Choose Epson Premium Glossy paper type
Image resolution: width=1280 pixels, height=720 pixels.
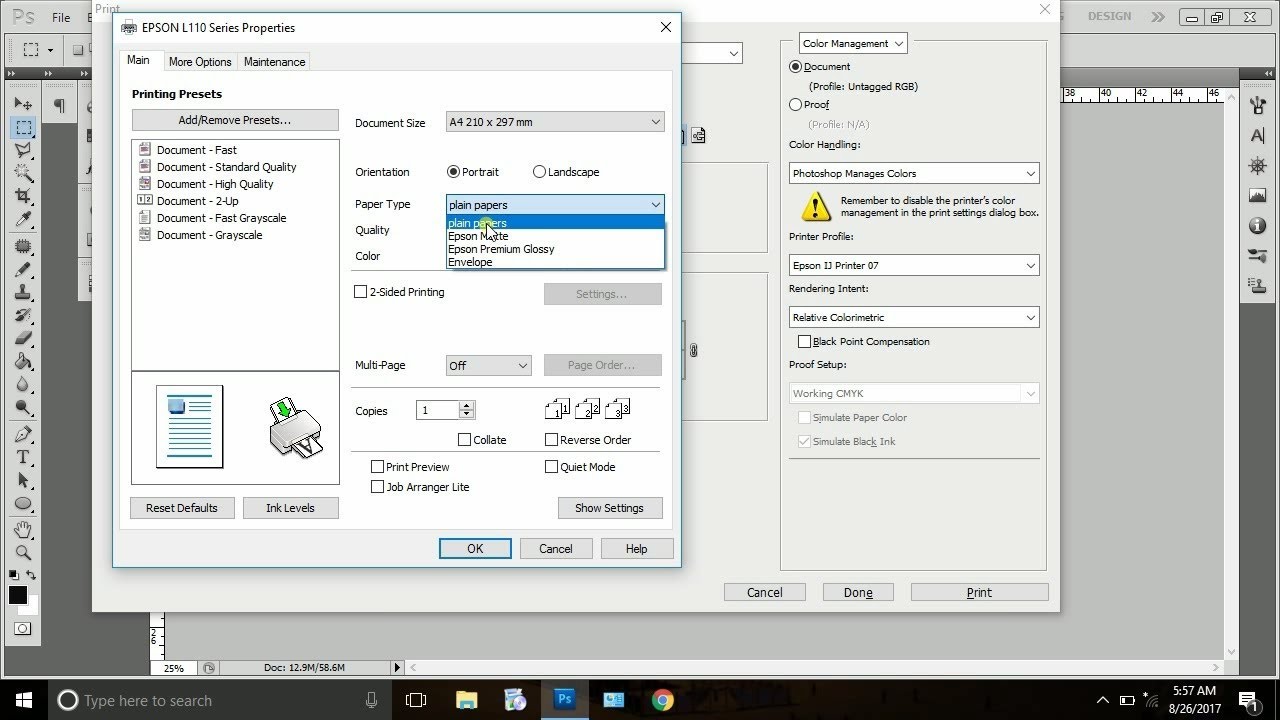(555, 249)
